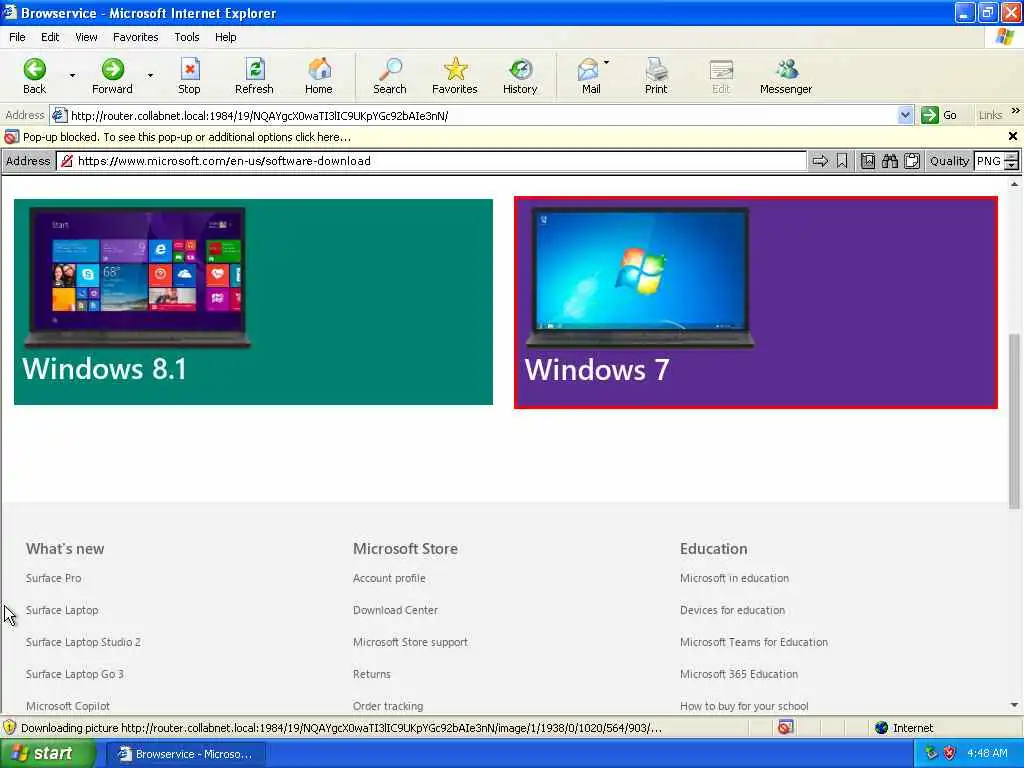Increase Quality with the up stepper

pos(1012,157)
